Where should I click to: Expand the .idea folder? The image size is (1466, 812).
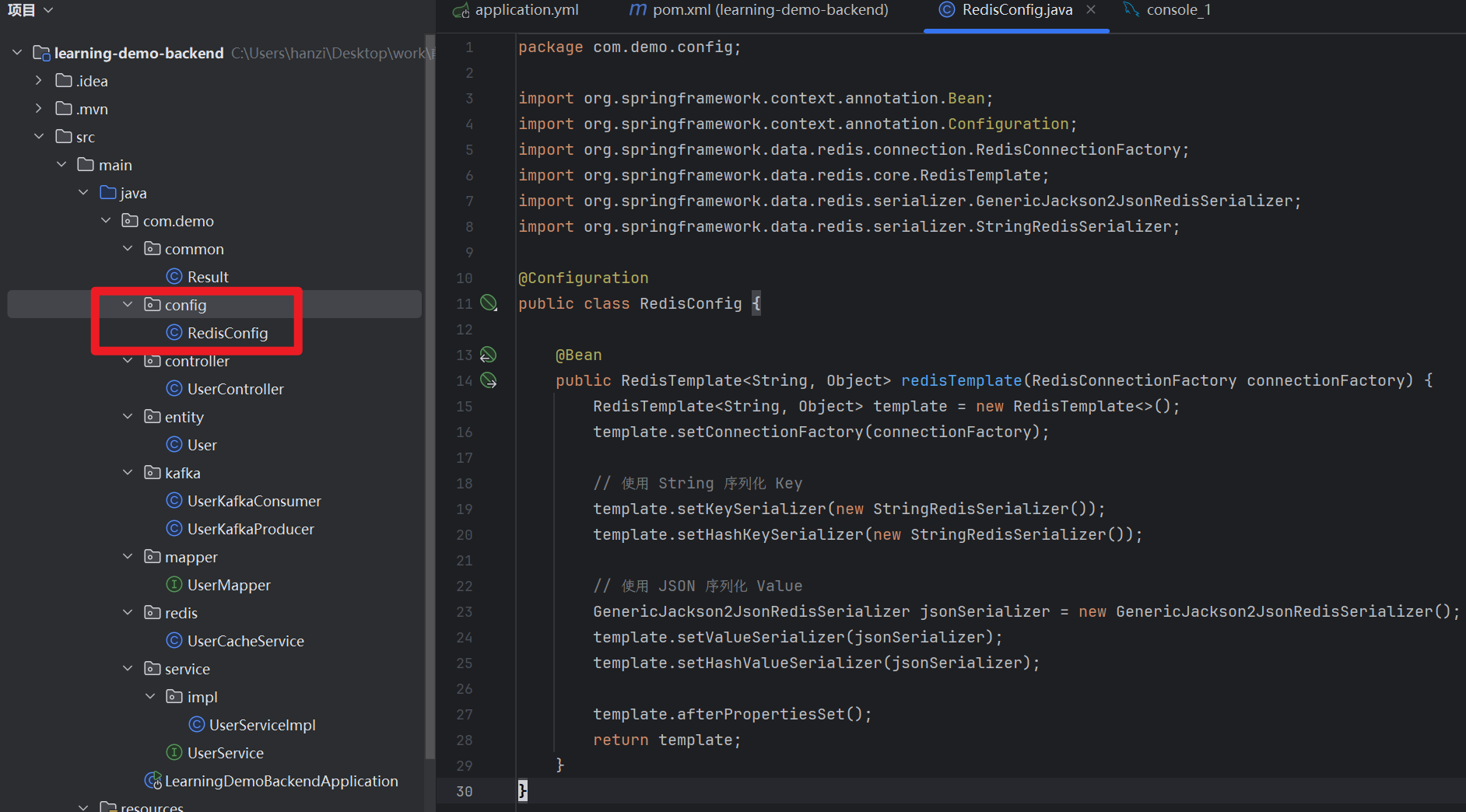[x=39, y=81]
